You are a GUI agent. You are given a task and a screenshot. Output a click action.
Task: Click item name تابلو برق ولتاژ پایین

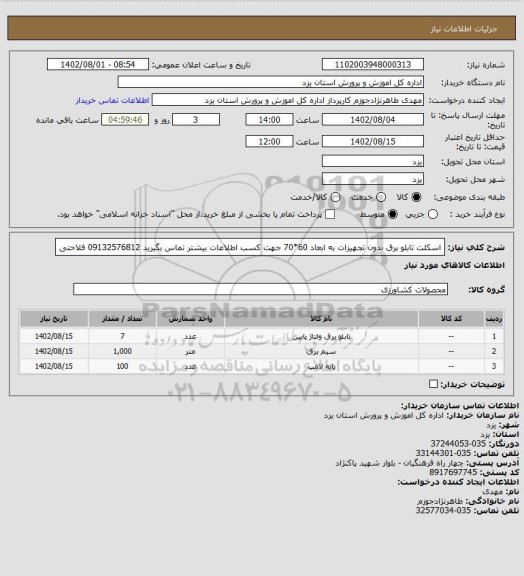point(321,336)
